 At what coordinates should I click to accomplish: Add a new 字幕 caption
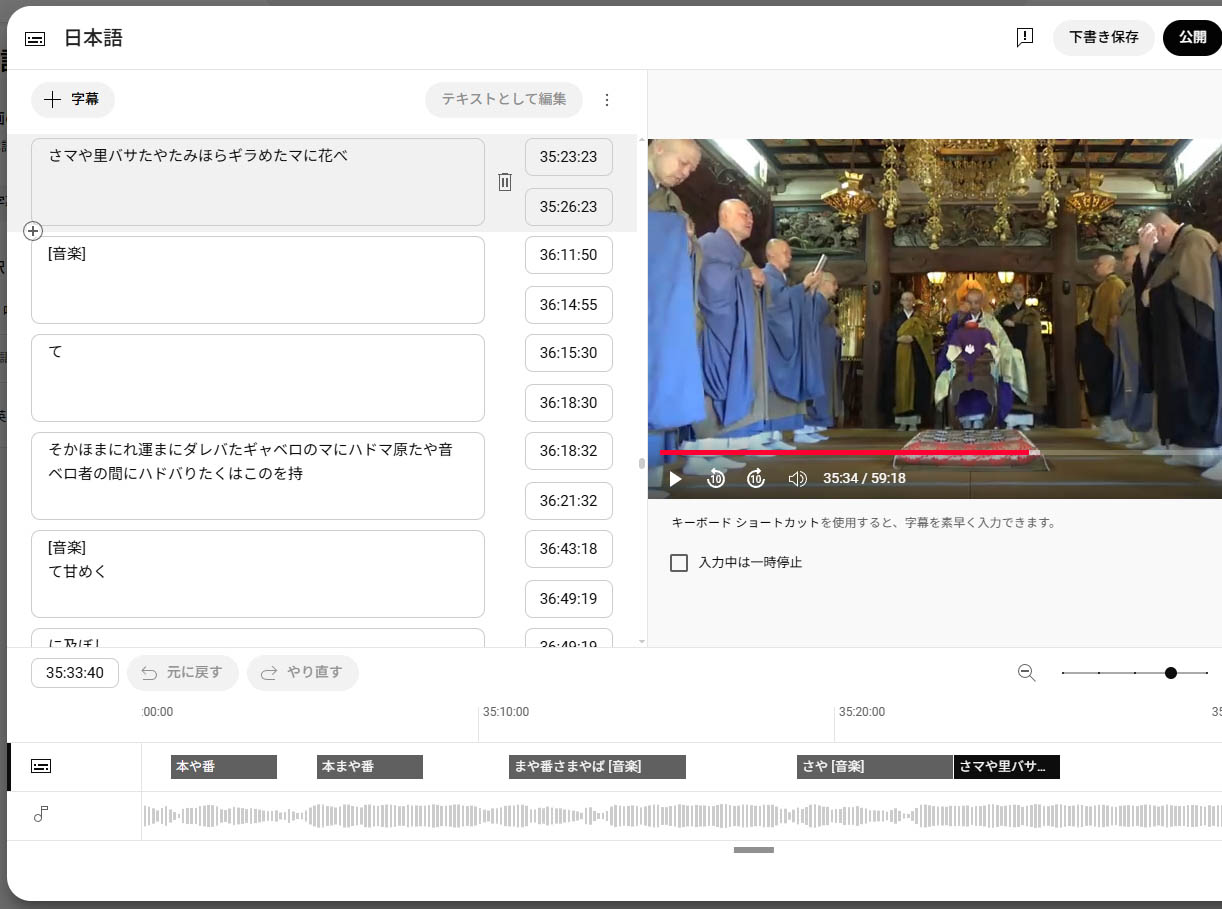tap(73, 99)
